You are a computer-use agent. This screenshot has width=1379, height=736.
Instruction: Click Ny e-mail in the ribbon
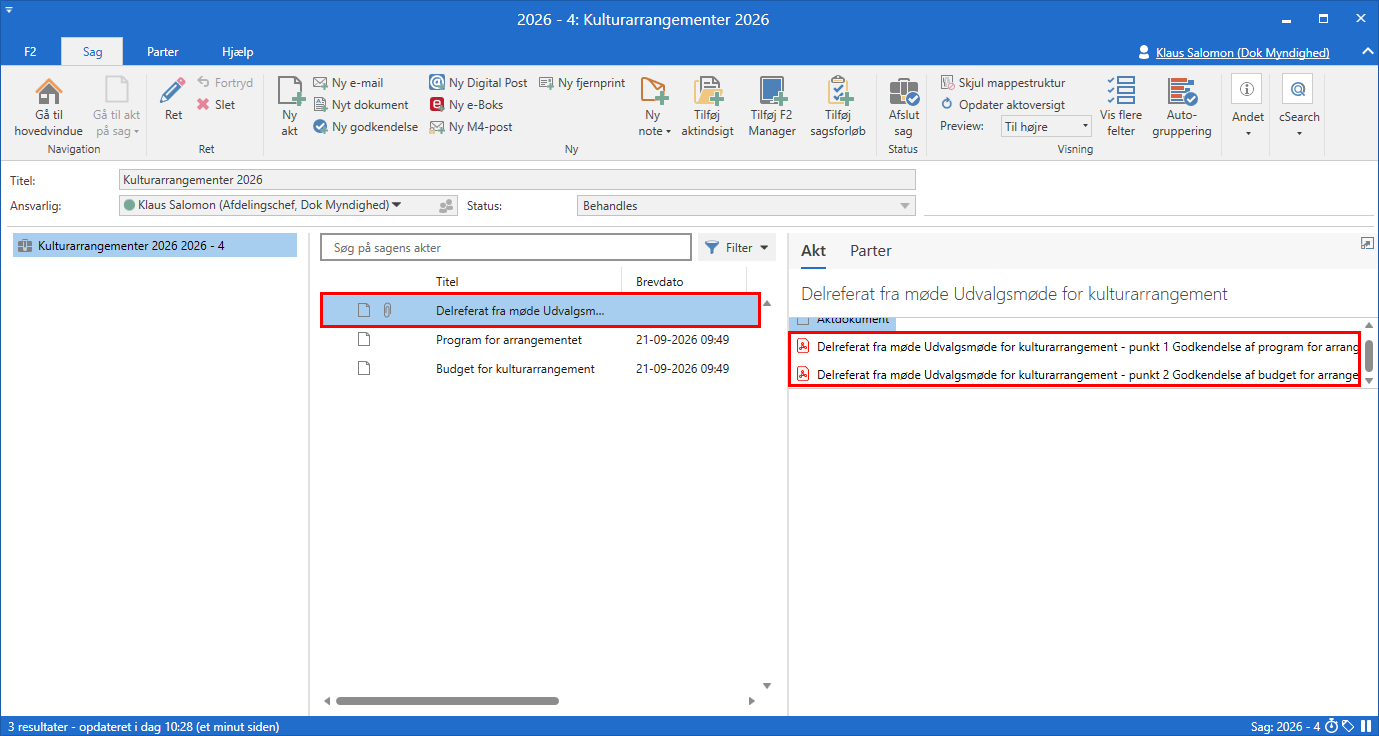click(x=348, y=83)
